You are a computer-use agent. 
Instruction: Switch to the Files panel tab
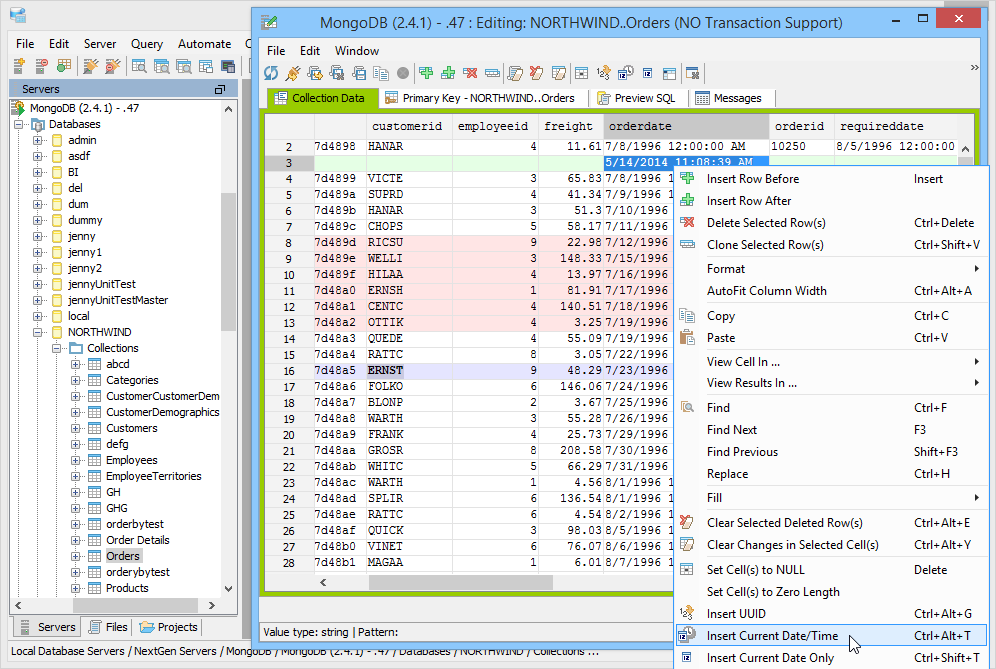point(107,627)
